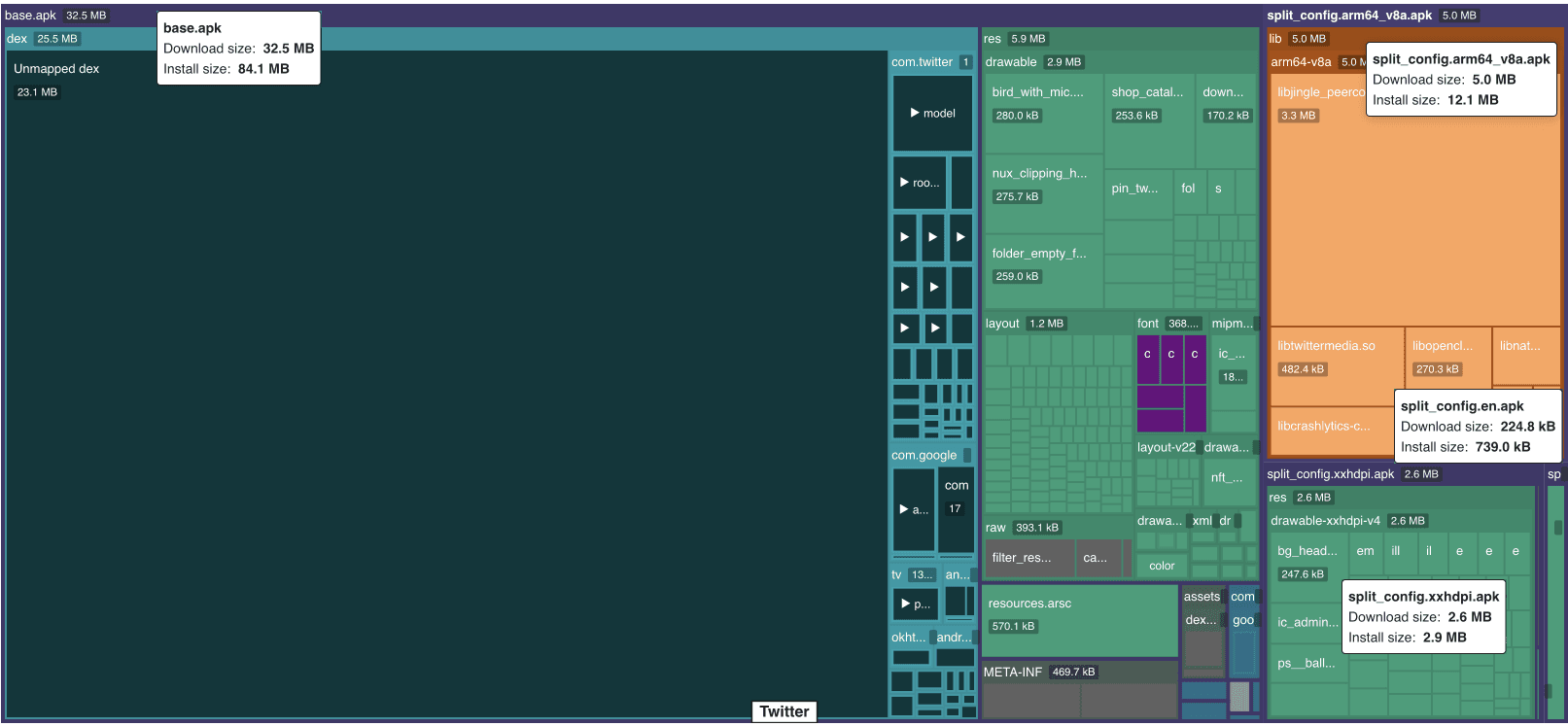This screenshot has width=1568, height=726.
Task: Select the Unmapped dex block
Action: 446,389
